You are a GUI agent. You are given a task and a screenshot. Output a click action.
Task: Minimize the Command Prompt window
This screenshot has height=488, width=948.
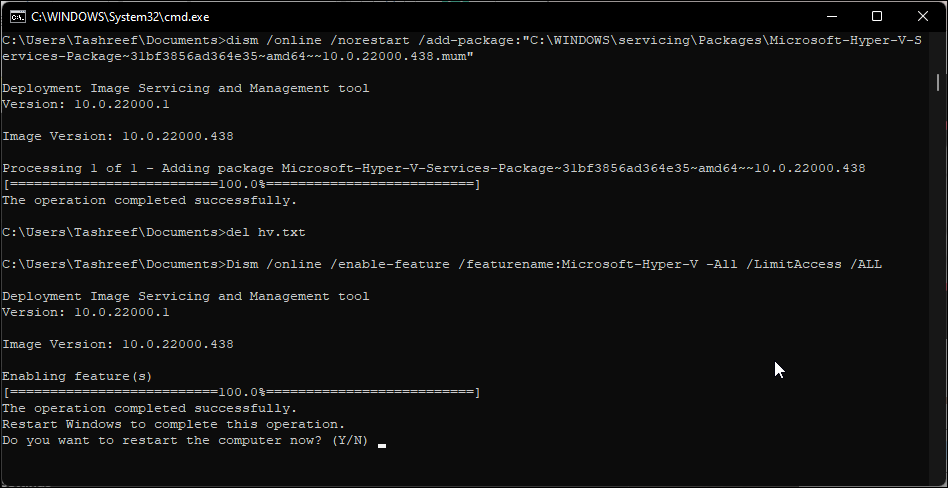(831, 16)
